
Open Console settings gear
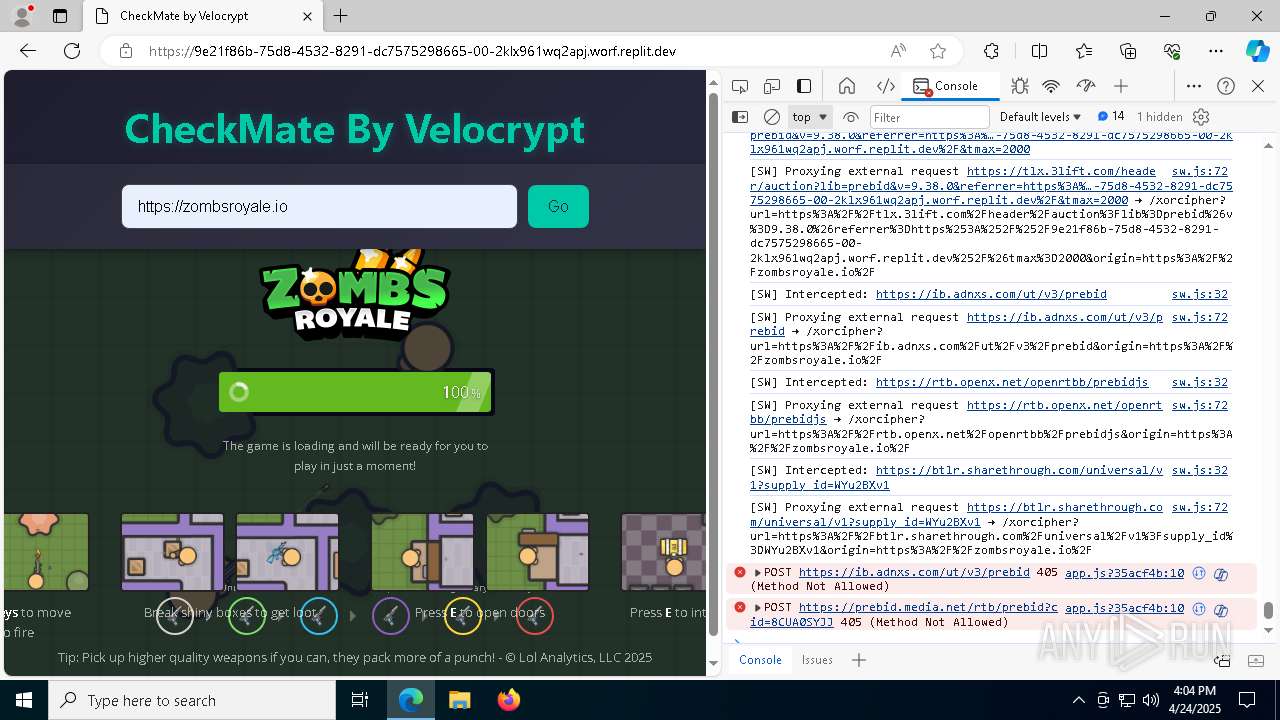(x=1201, y=117)
